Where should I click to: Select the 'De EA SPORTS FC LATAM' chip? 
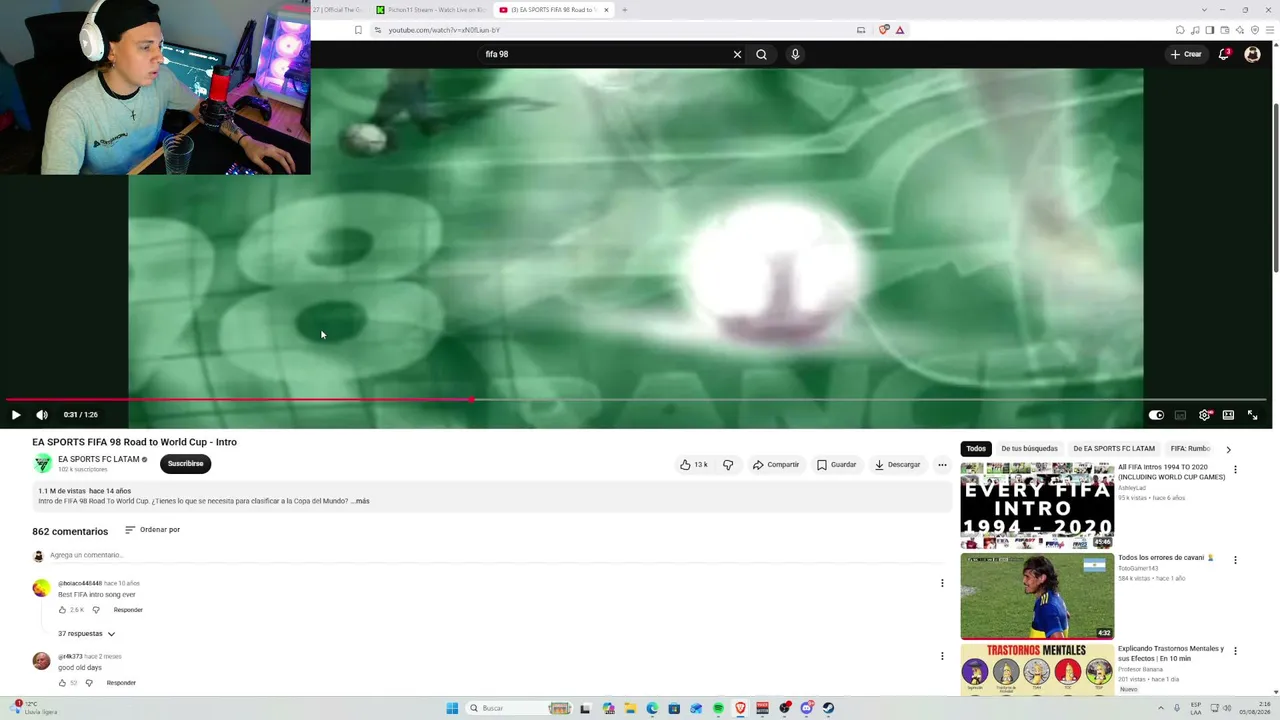(1114, 449)
